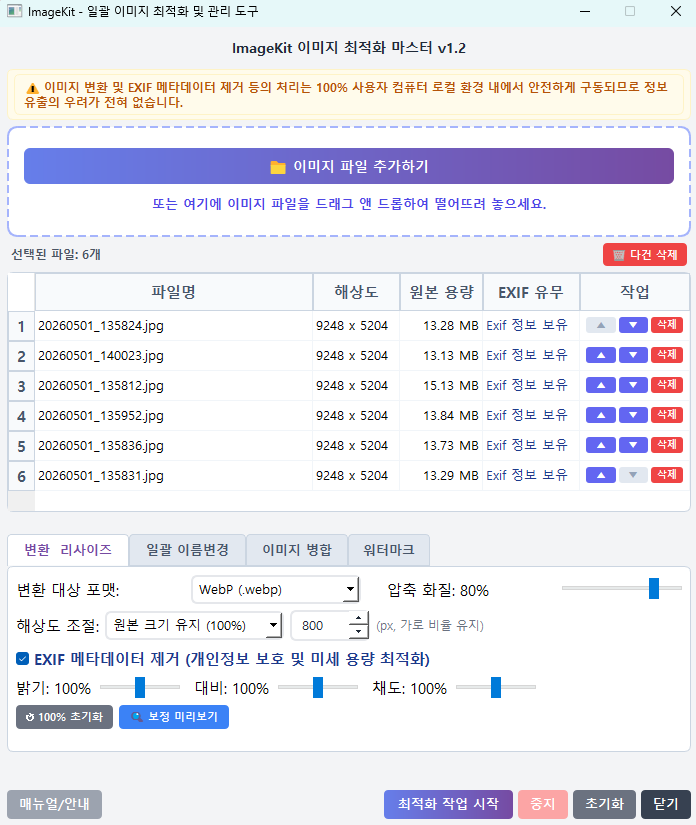This screenshot has height=825, width=696.
Task: Switch to 일괄 이름변경 tab
Action: (x=187, y=550)
